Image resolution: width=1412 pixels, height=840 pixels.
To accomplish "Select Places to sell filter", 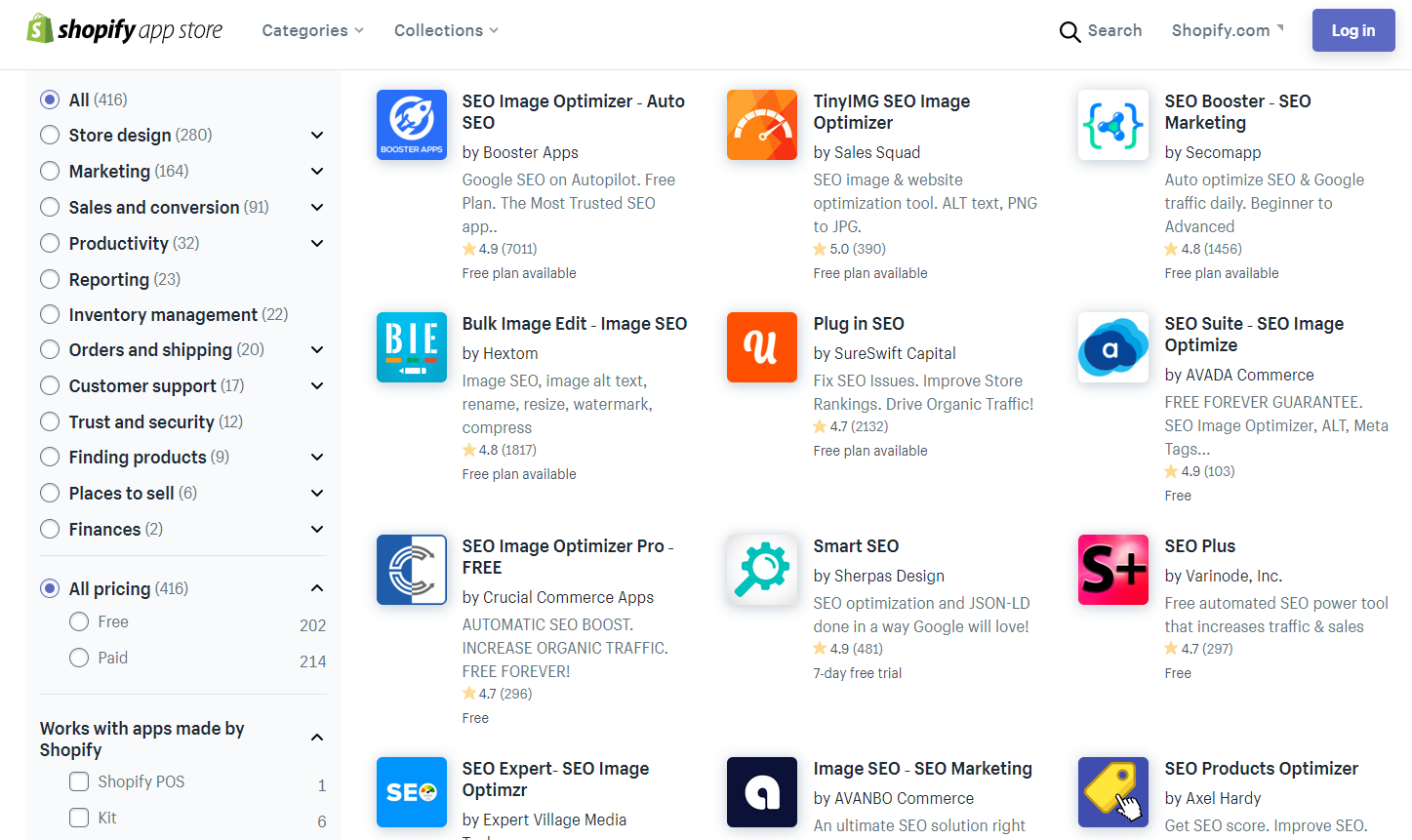I will pos(50,493).
